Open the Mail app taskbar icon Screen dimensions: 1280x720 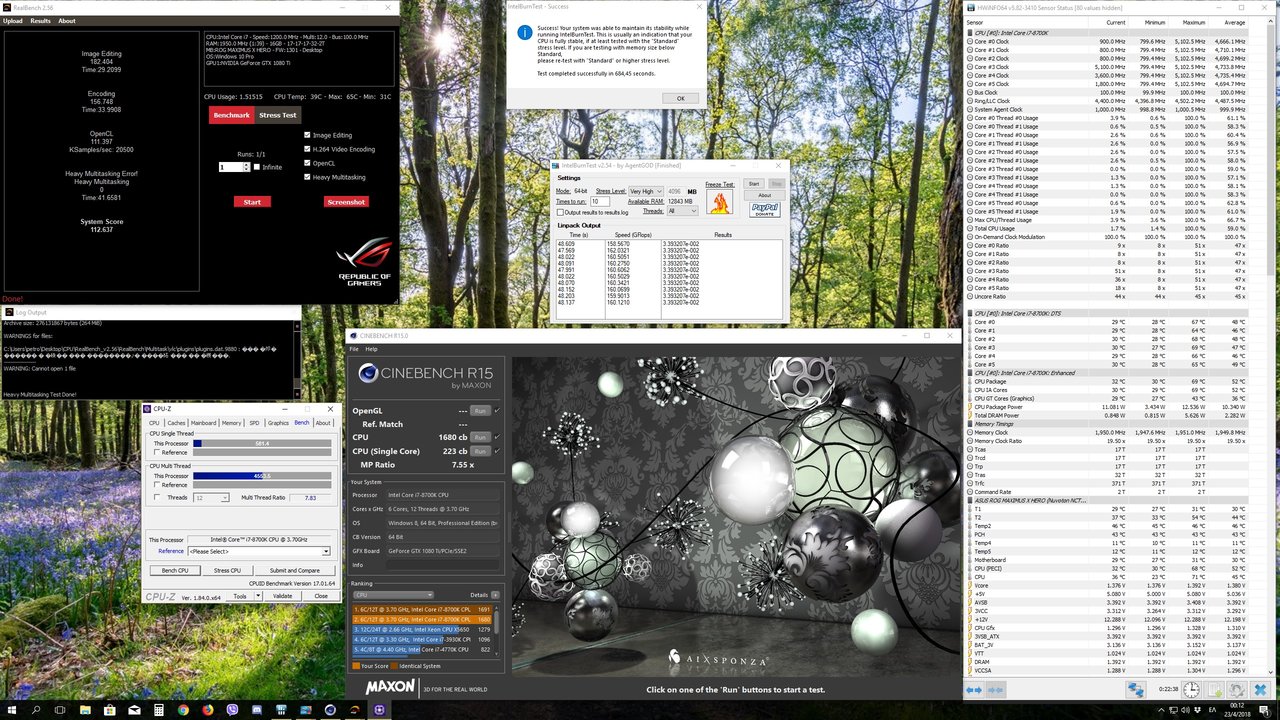[x=134, y=710]
